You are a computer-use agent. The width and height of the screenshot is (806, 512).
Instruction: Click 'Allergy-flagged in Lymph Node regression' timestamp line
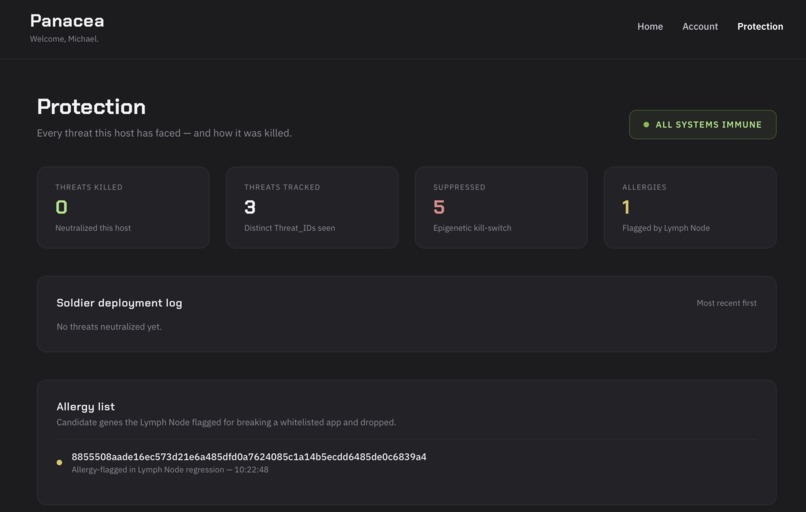click(170, 469)
